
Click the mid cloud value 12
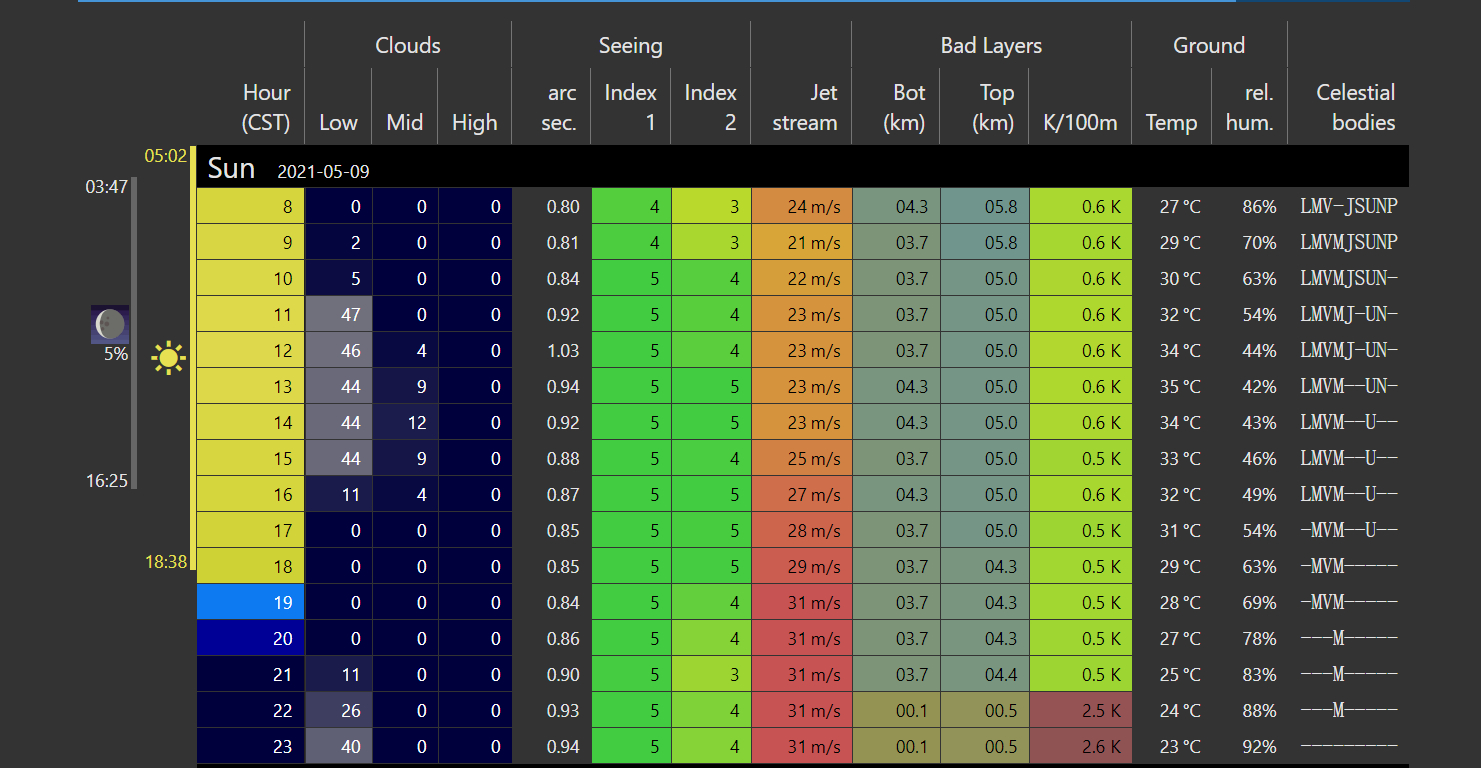[405, 422]
